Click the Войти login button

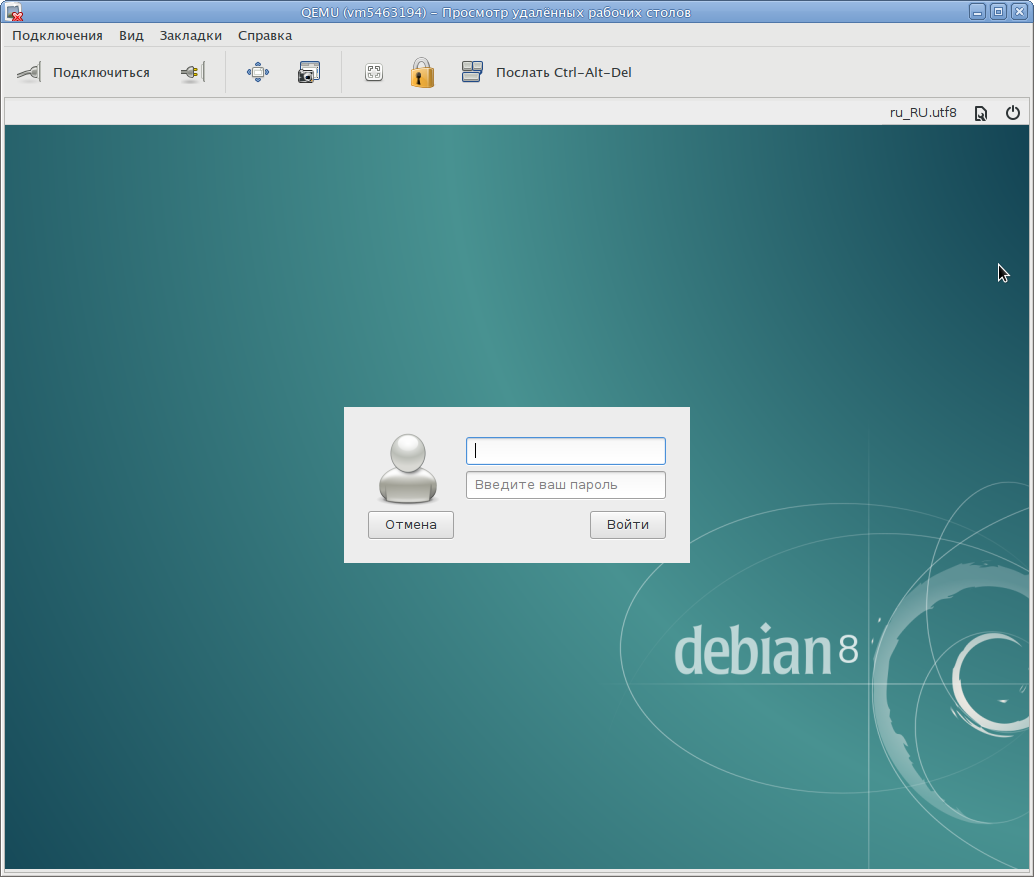click(x=628, y=525)
